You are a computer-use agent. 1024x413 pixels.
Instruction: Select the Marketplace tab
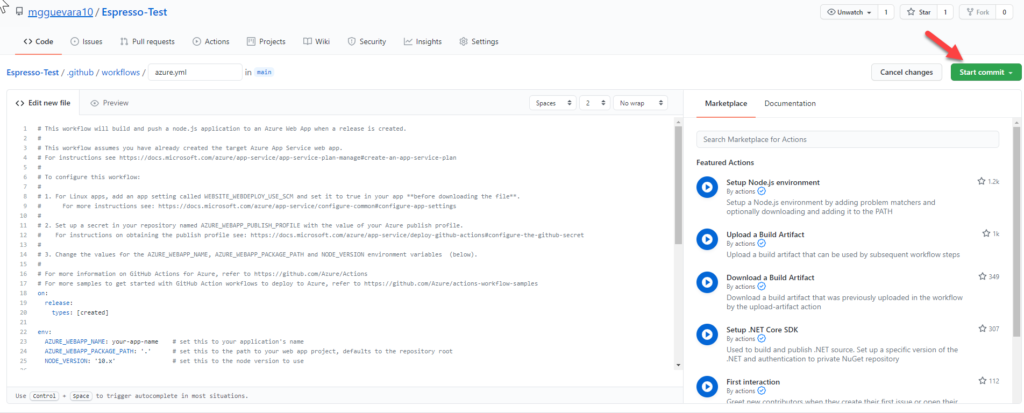tap(726, 103)
